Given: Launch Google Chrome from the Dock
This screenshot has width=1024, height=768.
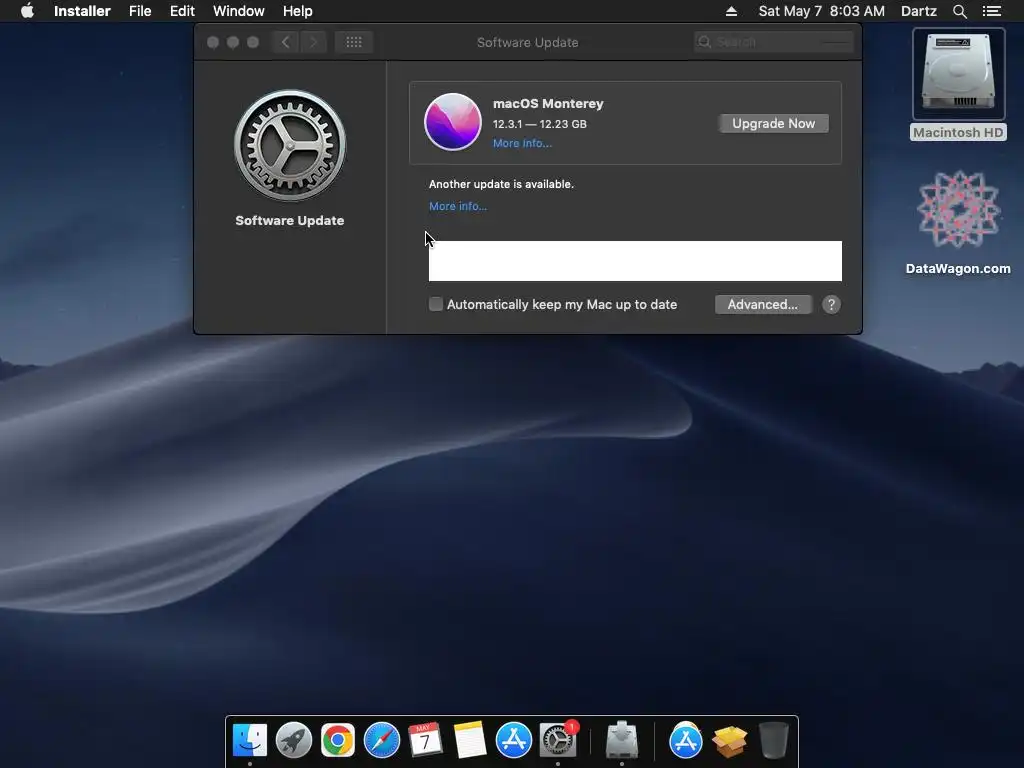Looking at the screenshot, I should (338, 740).
